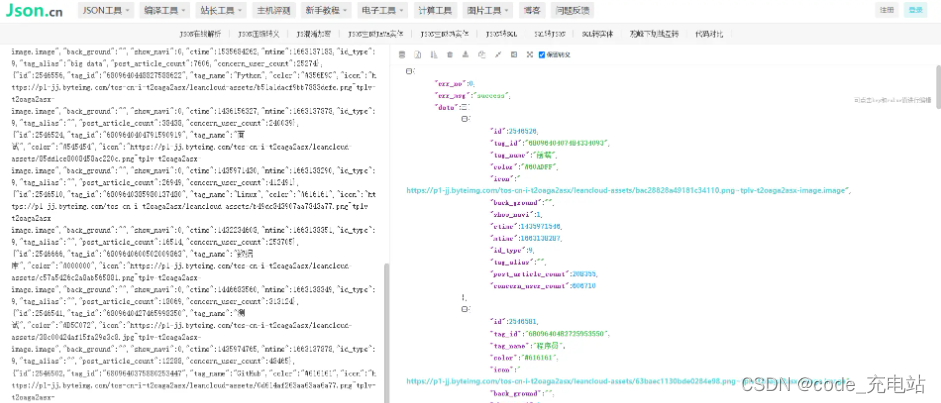Collapse the "data" array node
The height and width of the screenshot is (403, 941).
[465, 107]
